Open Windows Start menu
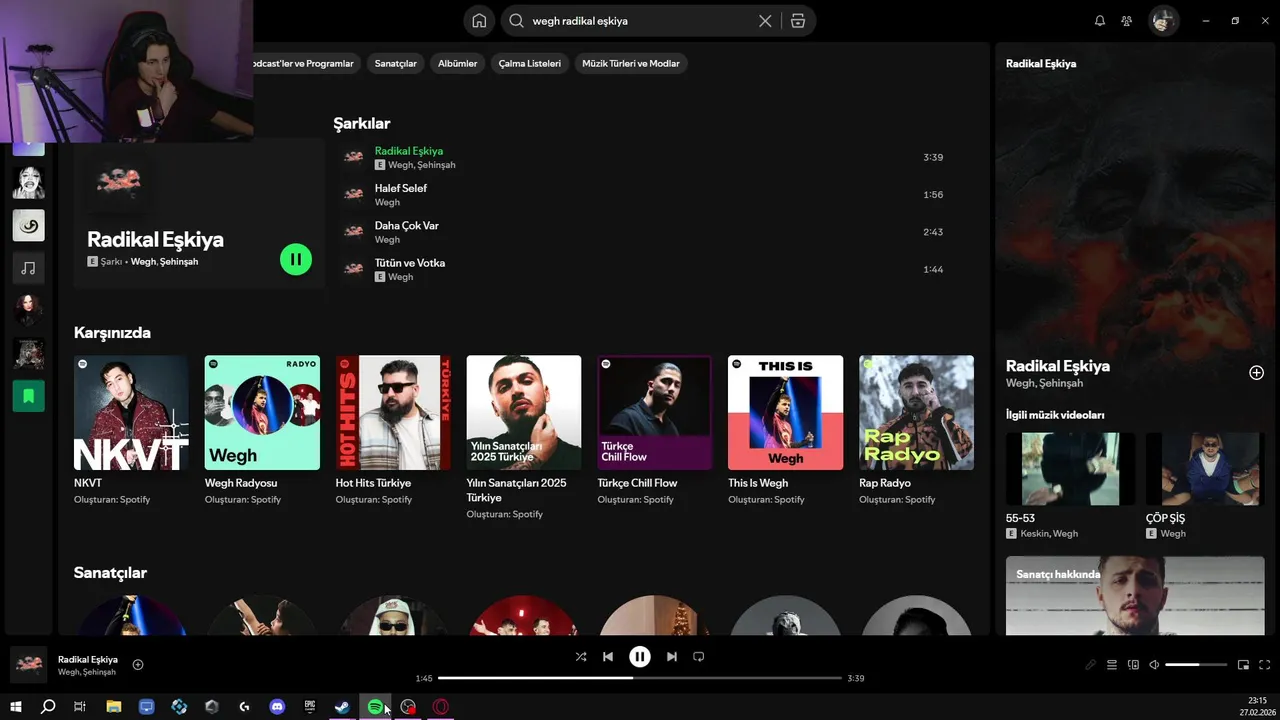This screenshot has width=1280, height=720. [16, 707]
